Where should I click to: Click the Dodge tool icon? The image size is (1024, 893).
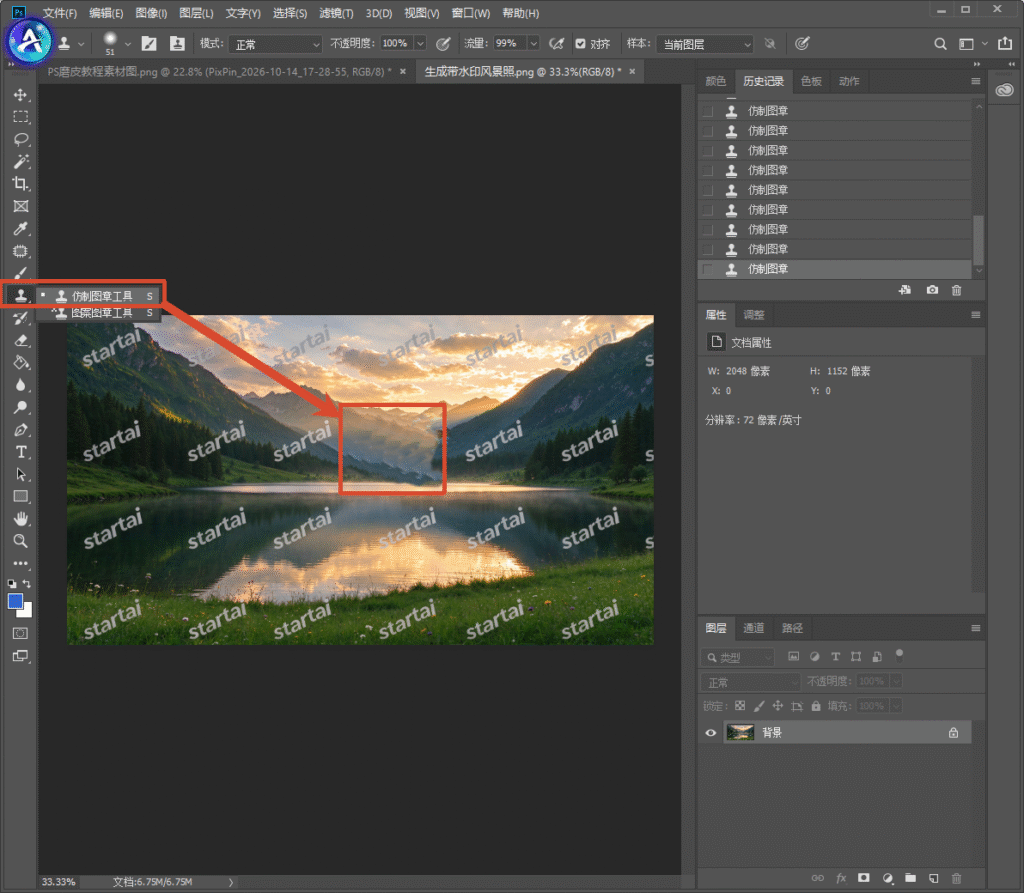20,407
